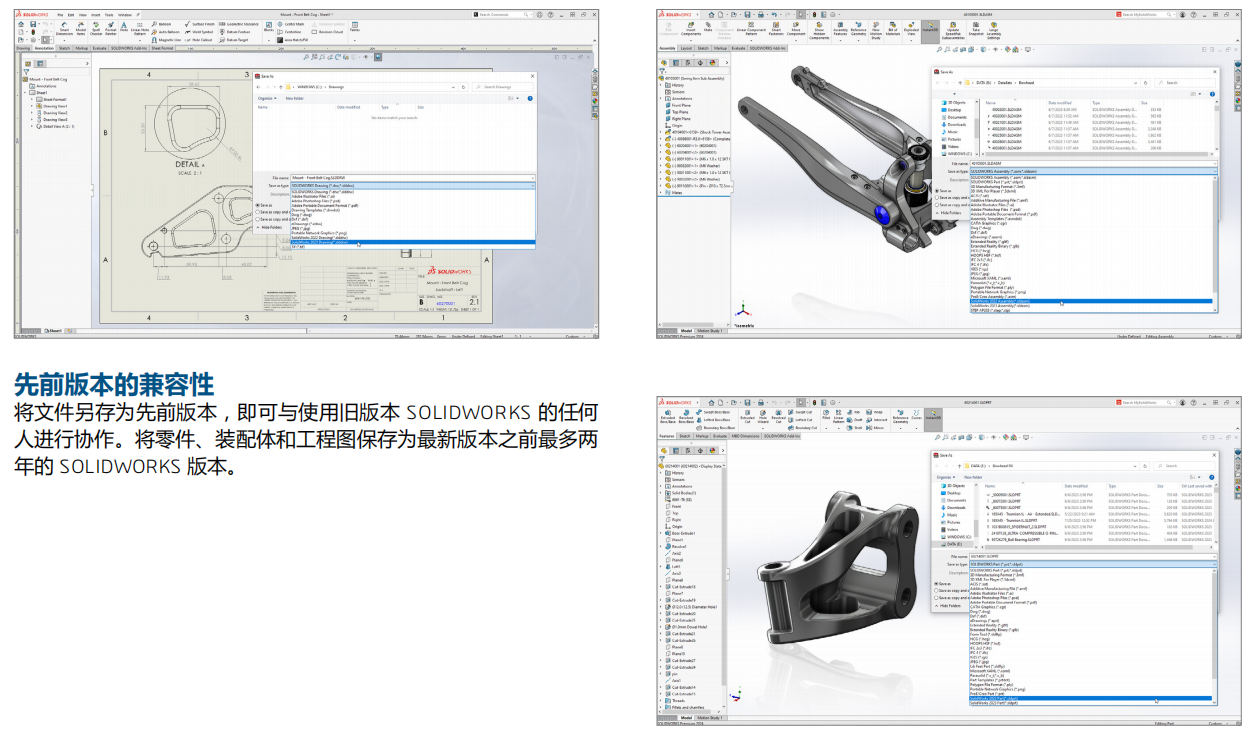Click the Geometric Tolerance tool
Screen dimensions: 1254x736
[x=239, y=24]
